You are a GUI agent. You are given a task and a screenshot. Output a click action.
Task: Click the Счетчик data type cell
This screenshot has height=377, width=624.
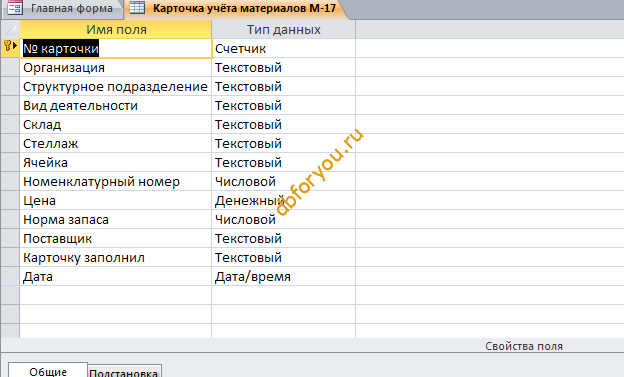283,49
